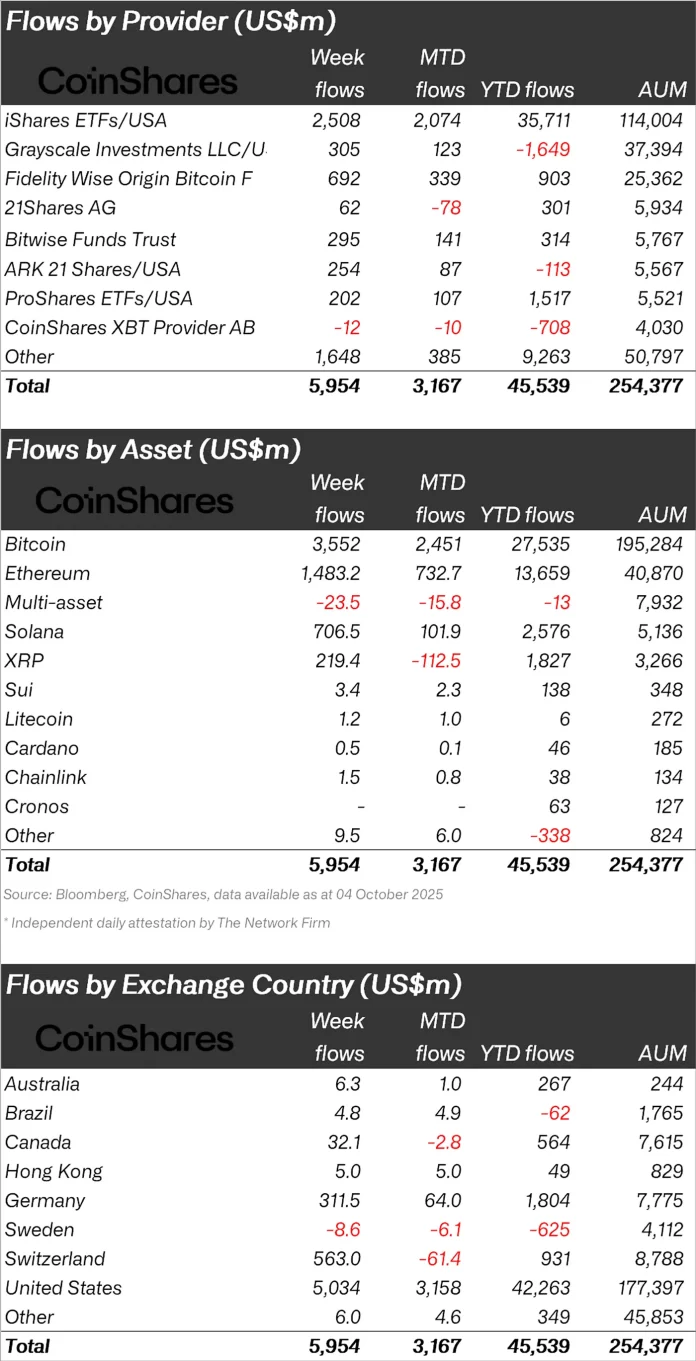Click the CoinShares XBT Provider AB row label
This screenshot has height=1361, width=696.
pyautogui.click(x=130, y=328)
